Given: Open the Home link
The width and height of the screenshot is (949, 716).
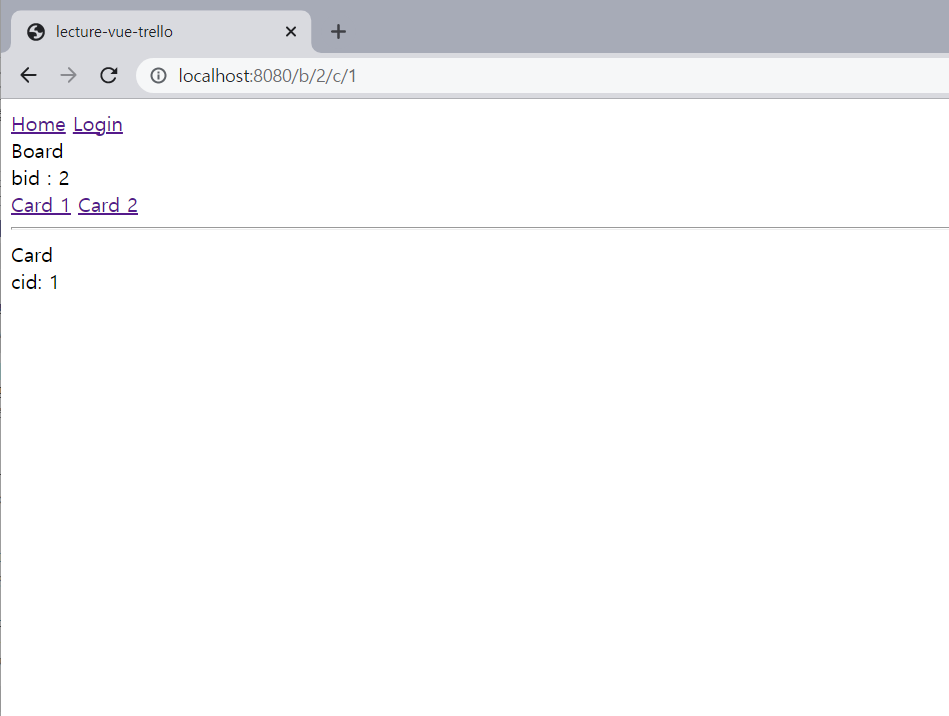Looking at the screenshot, I should (x=38, y=124).
